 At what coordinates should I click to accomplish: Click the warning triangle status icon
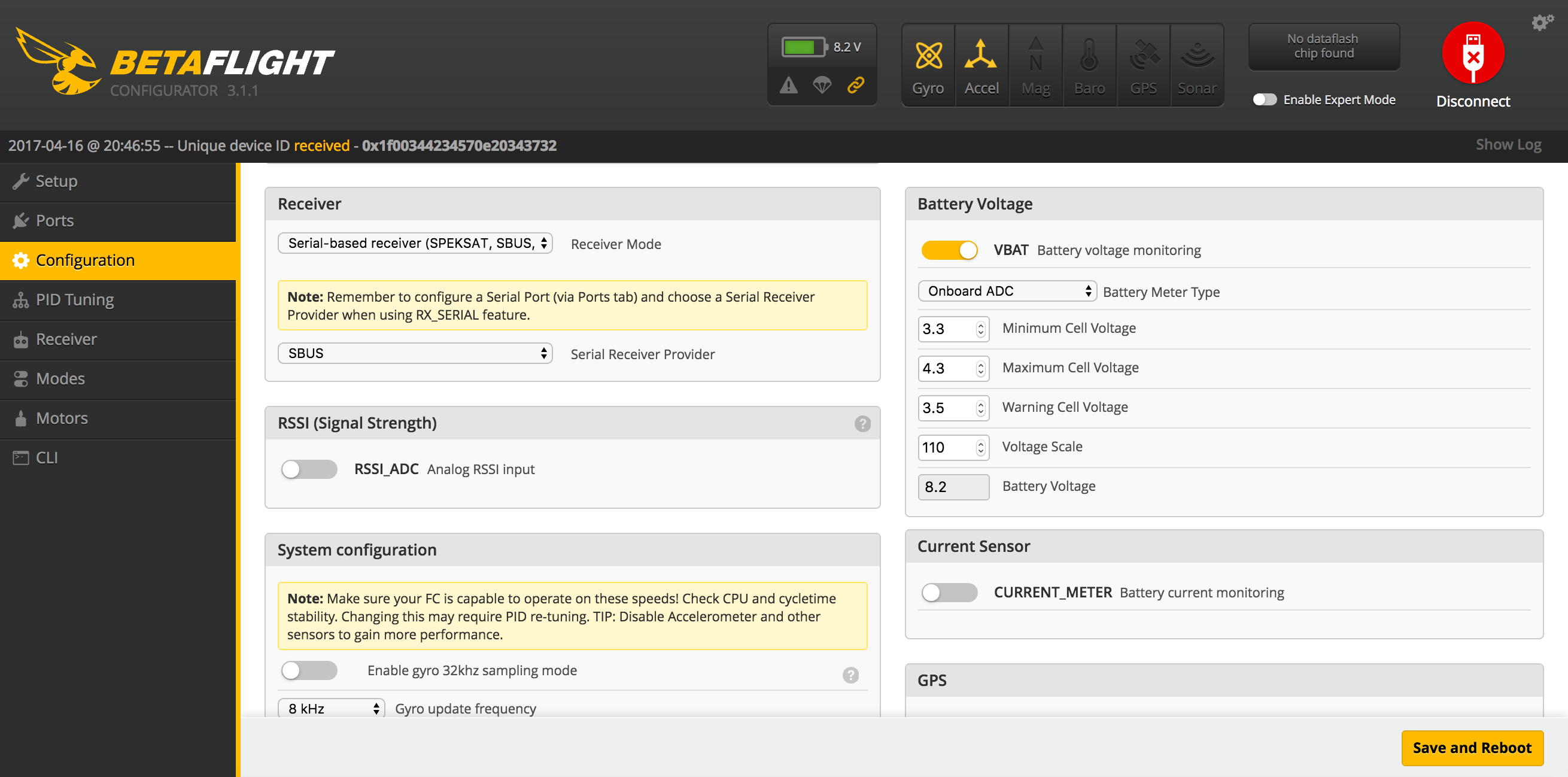(789, 85)
